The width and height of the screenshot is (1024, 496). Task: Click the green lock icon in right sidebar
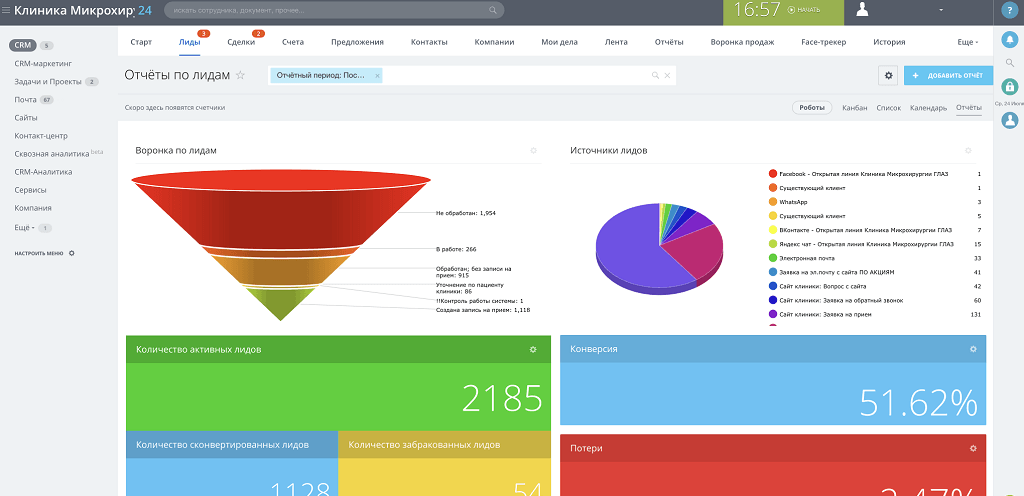[x=1010, y=86]
